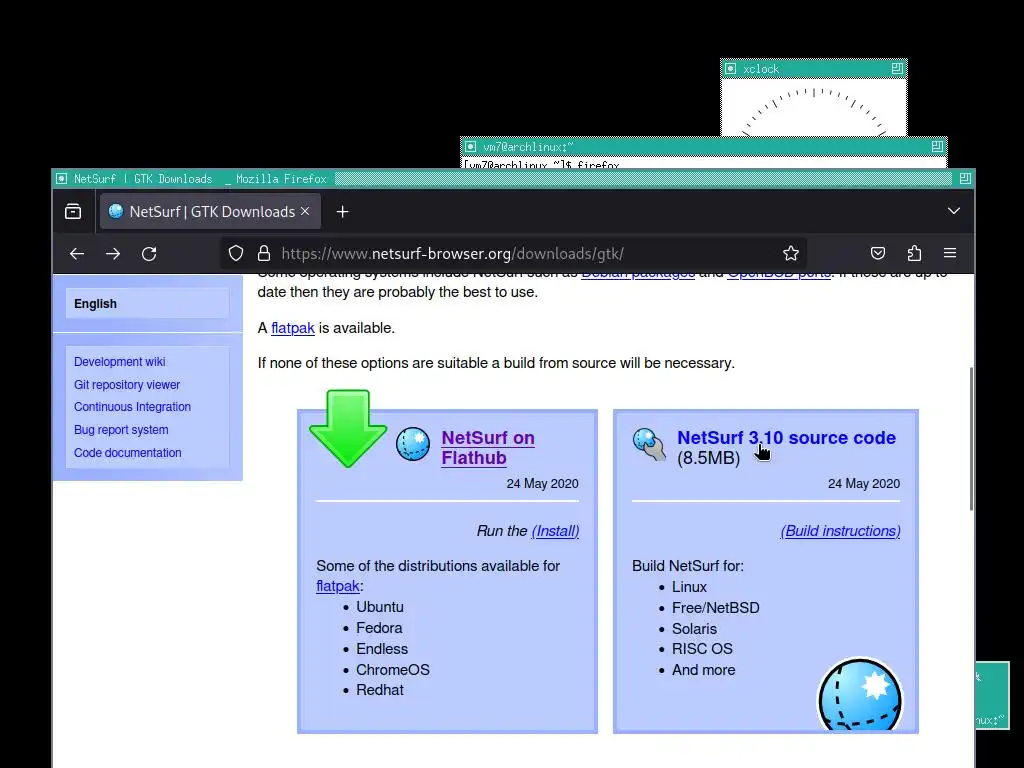Viewport: 1024px width, 768px height.
Task: Go back to the previous page
Action: click(x=77, y=253)
